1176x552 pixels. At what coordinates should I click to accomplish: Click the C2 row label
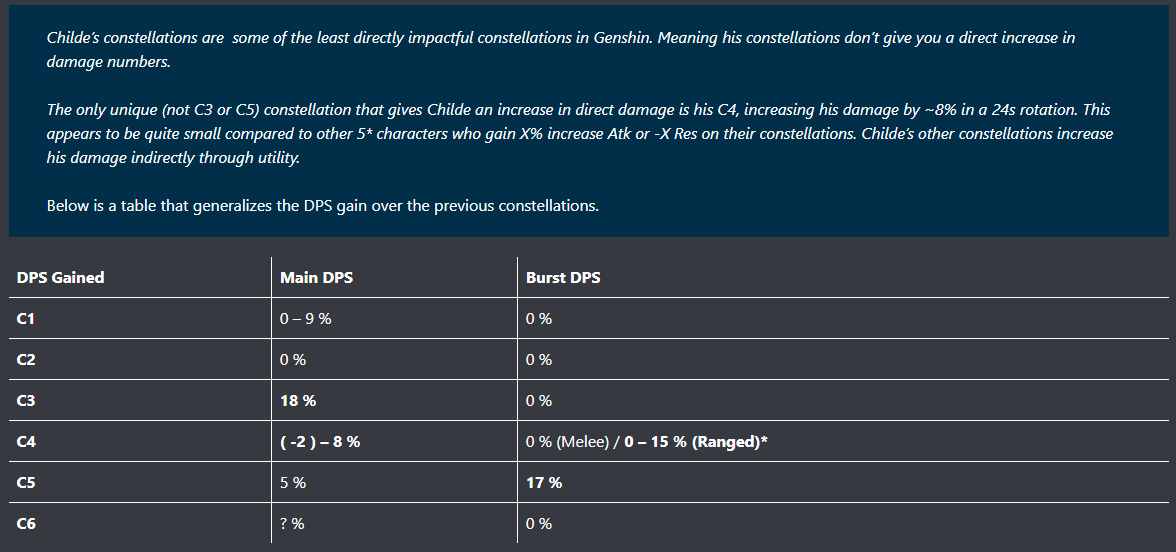click(x=27, y=359)
